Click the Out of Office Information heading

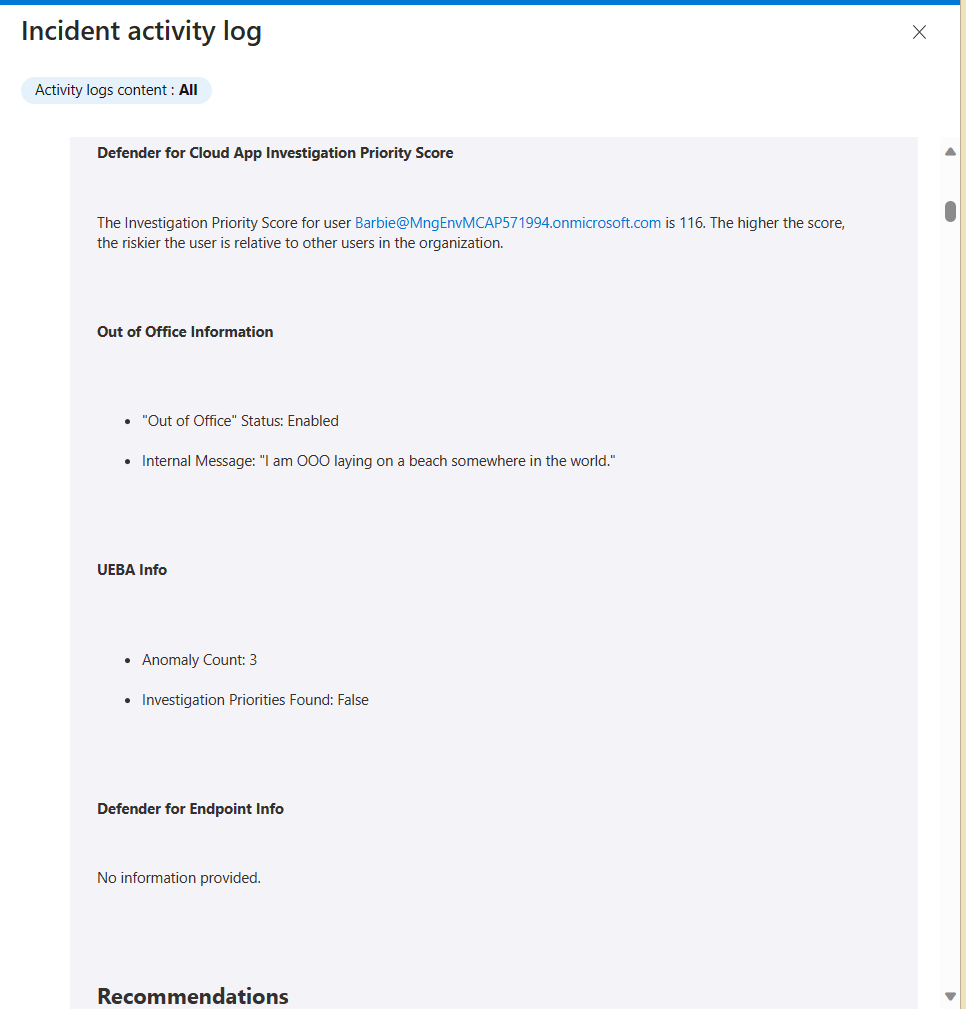185,332
